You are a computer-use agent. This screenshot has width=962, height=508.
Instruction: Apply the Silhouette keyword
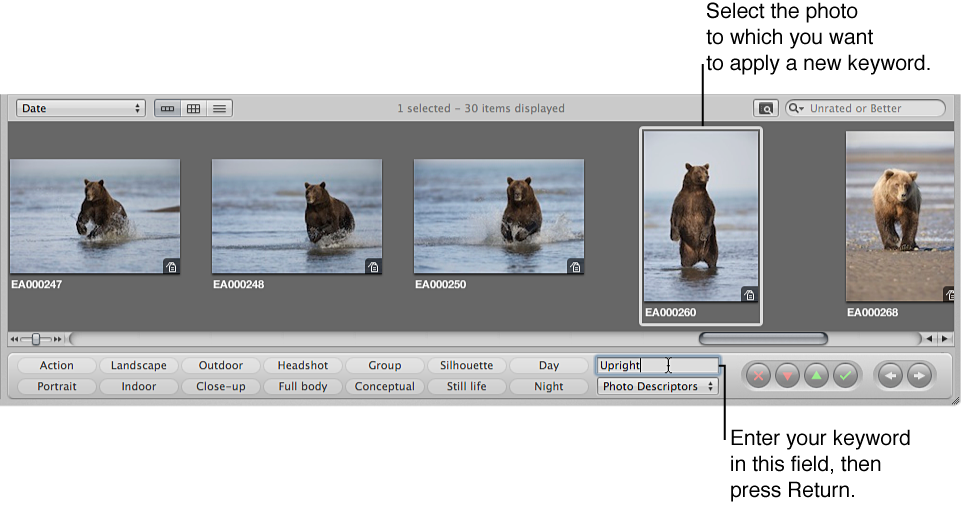tap(466, 366)
